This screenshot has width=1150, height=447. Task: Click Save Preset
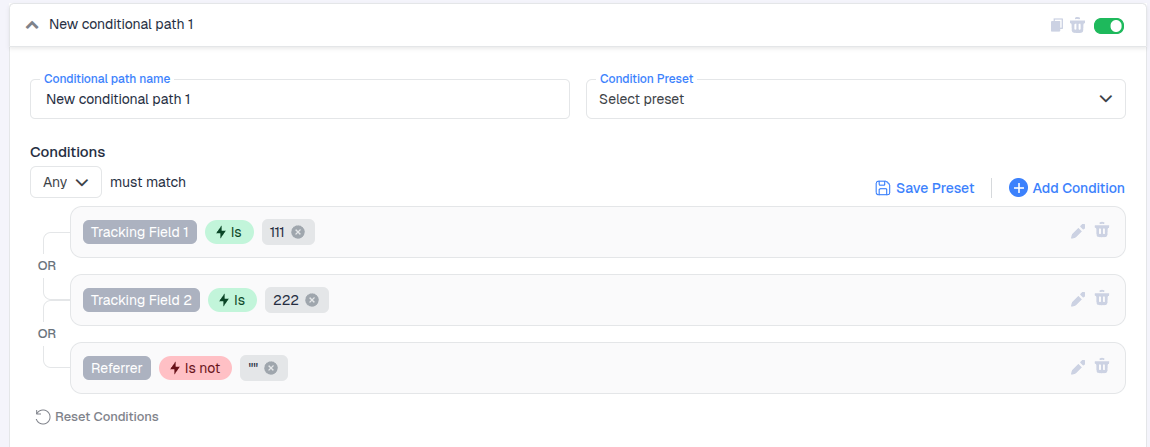pyautogui.click(x=924, y=188)
